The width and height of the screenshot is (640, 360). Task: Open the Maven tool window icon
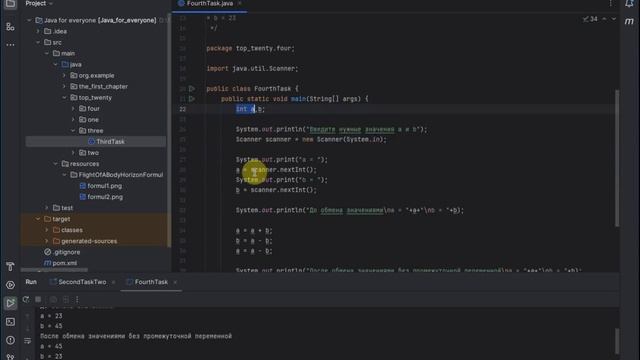(629, 22)
